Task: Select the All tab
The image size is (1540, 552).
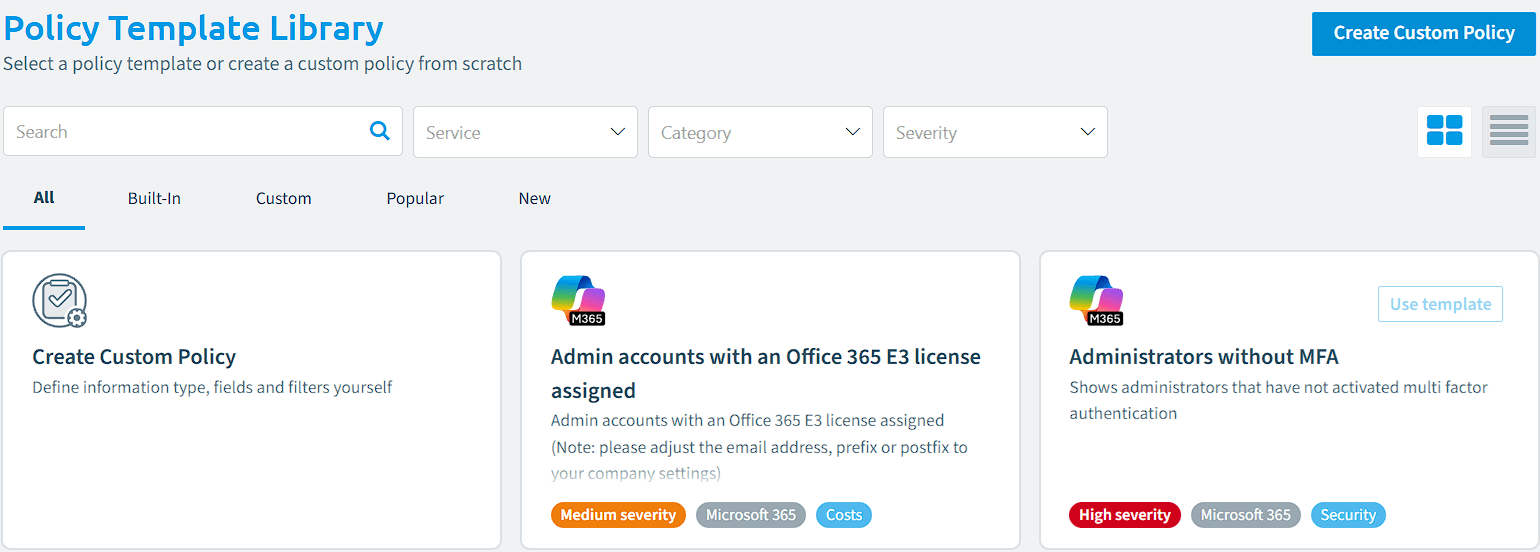Action: tap(44, 198)
